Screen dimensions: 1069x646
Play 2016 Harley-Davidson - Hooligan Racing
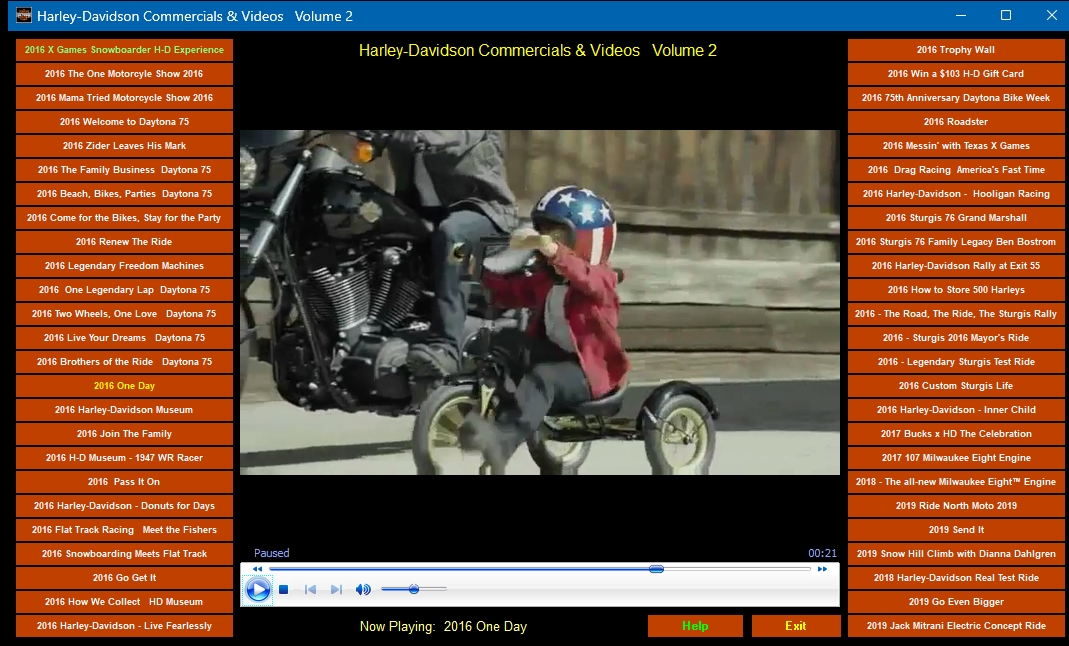(x=956, y=194)
